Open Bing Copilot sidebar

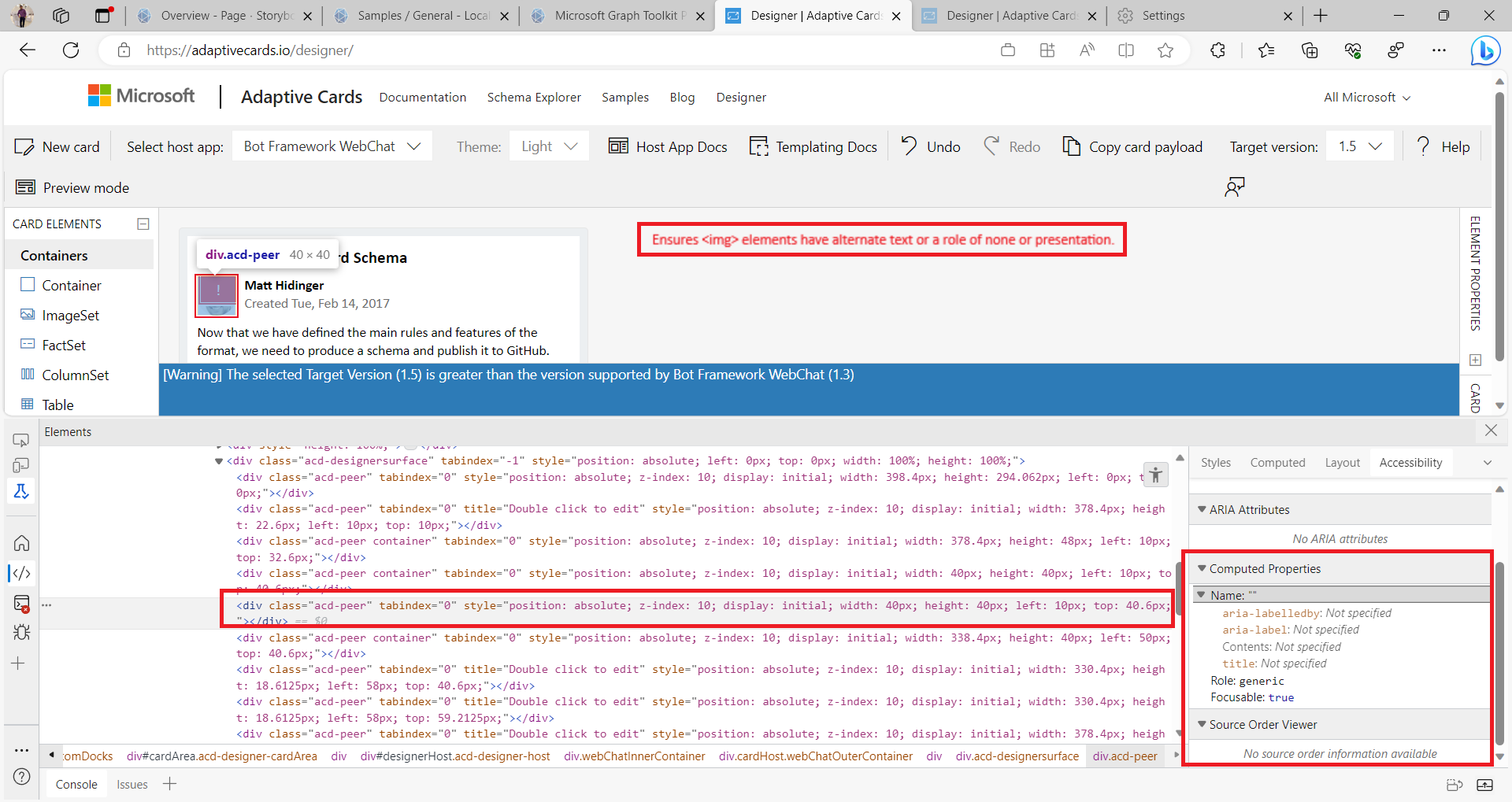click(x=1485, y=50)
